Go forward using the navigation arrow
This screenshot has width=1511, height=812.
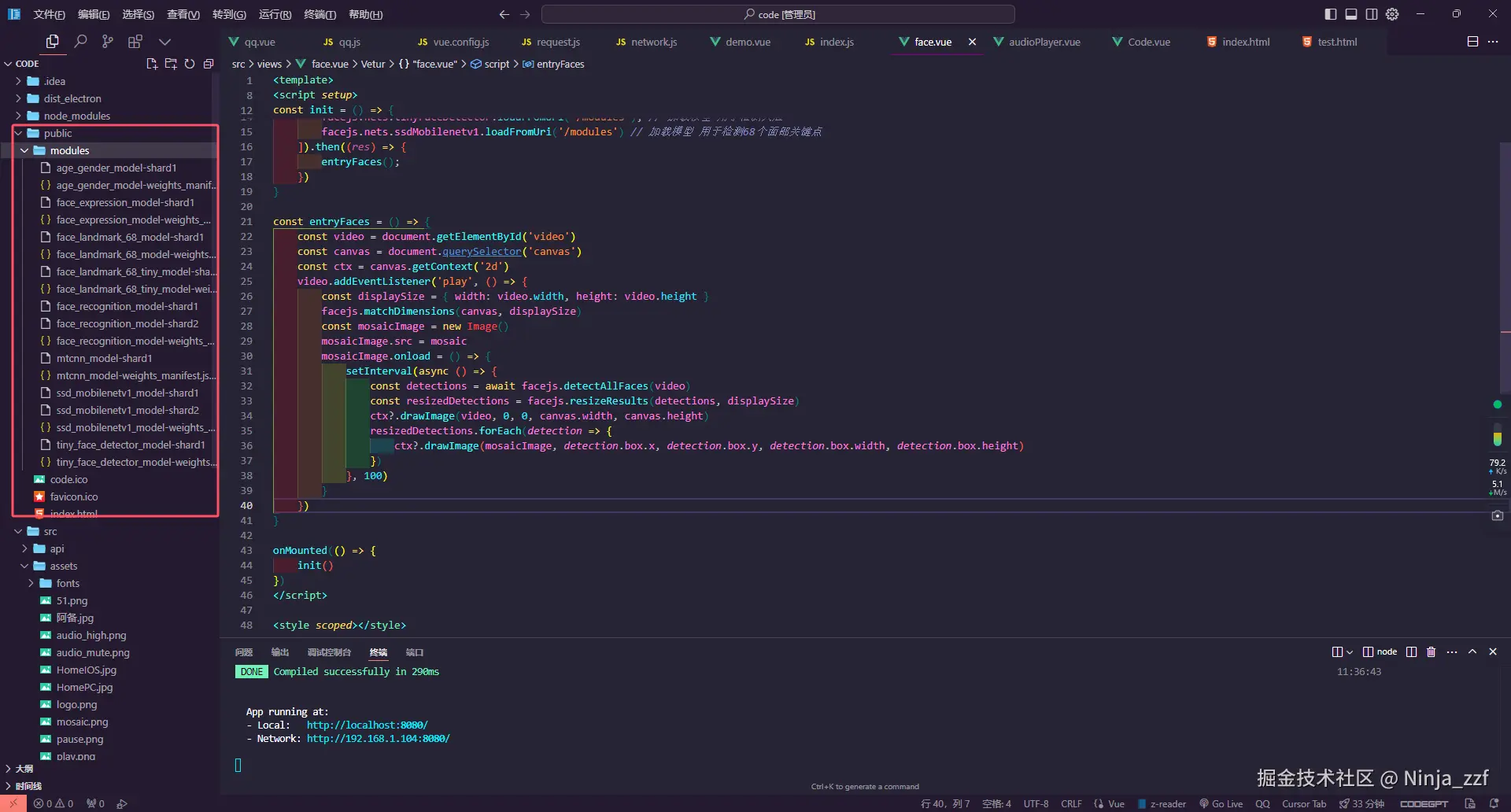point(526,14)
